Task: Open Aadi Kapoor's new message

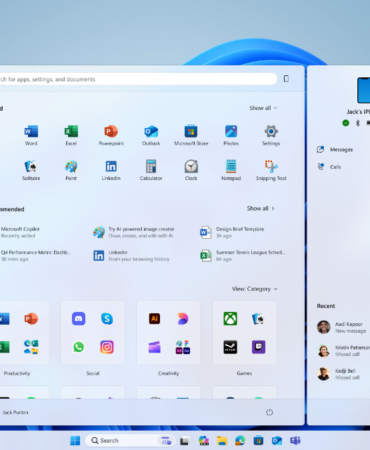Action: click(x=342, y=327)
